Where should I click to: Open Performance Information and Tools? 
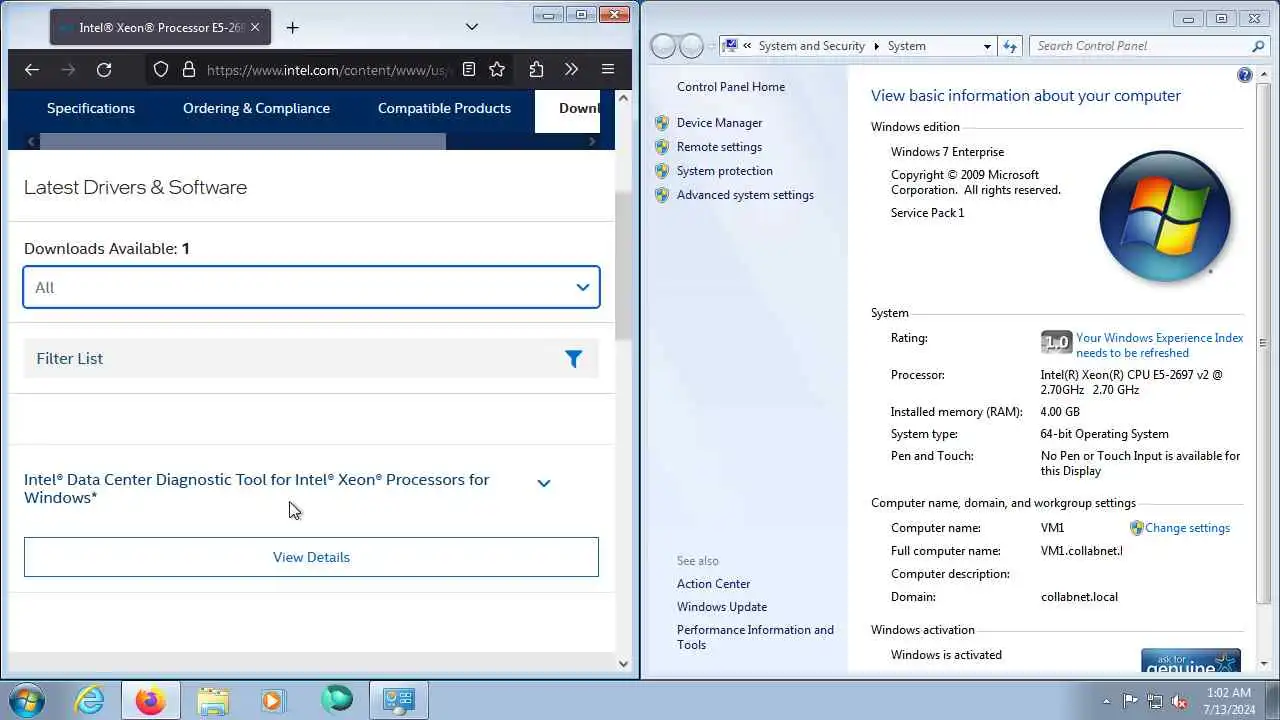click(x=755, y=637)
